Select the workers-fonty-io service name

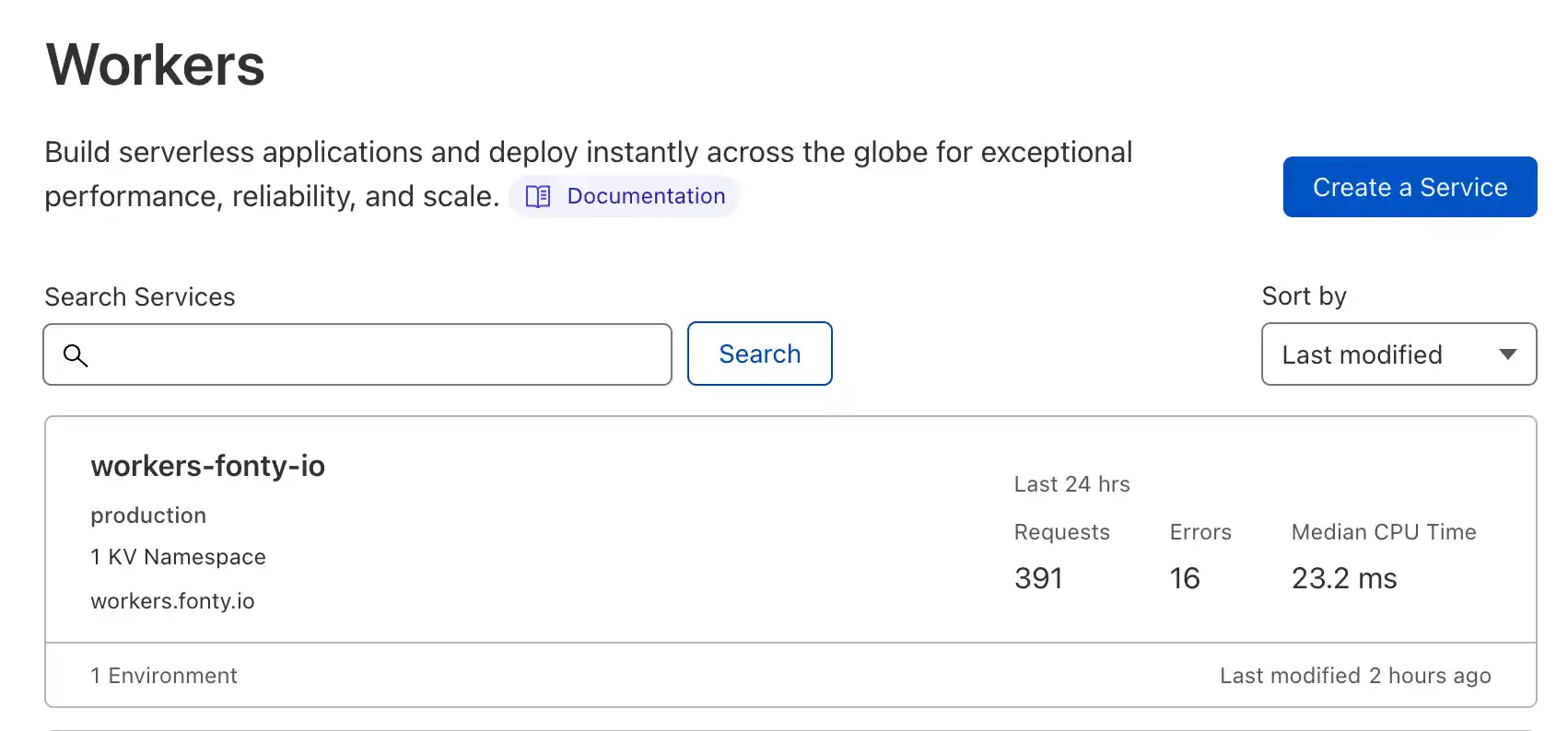pyautogui.click(x=208, y=466)
